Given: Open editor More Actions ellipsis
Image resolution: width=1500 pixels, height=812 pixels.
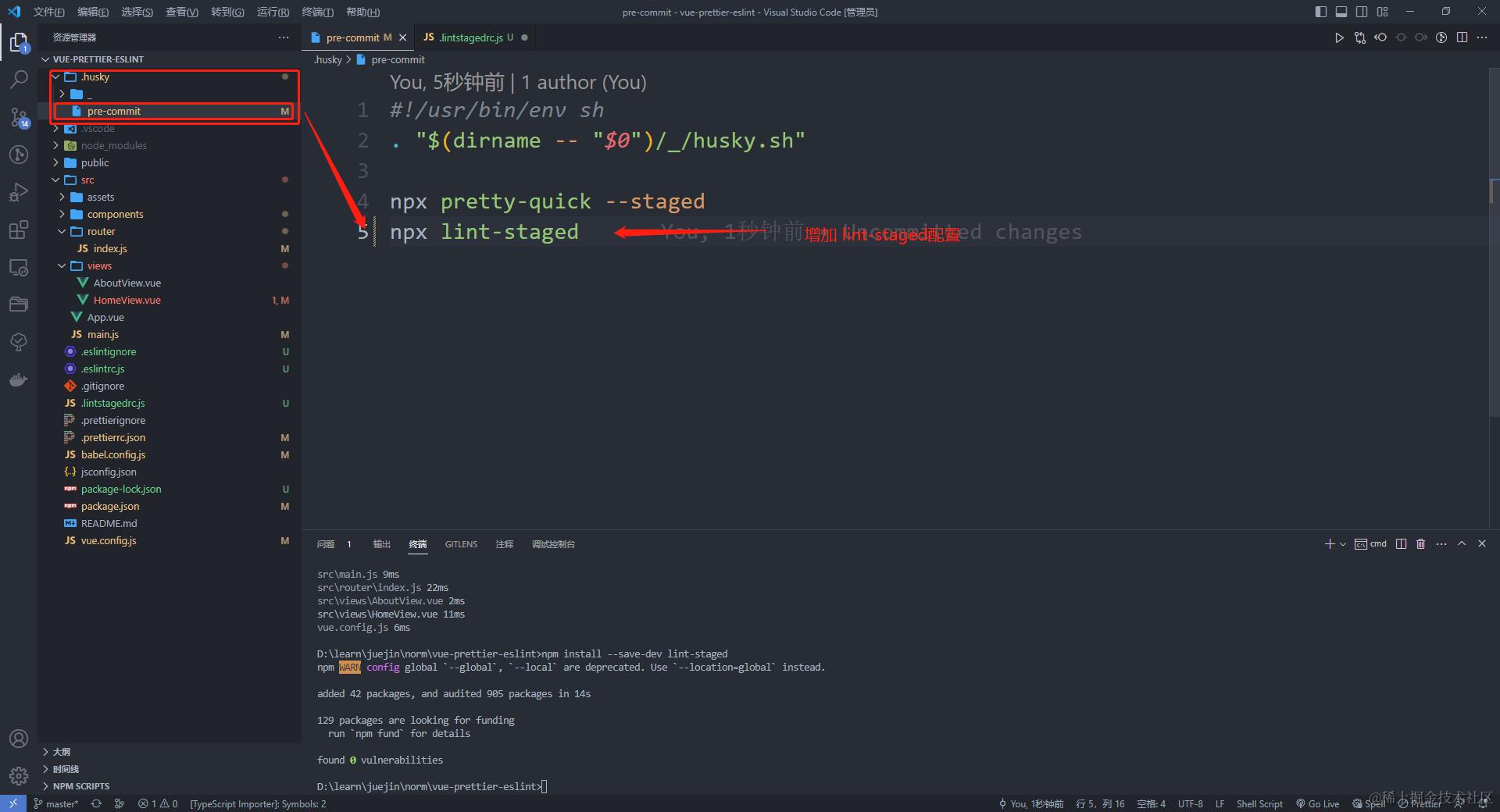Looking at the screenshot, I should tap(1482, 37).
